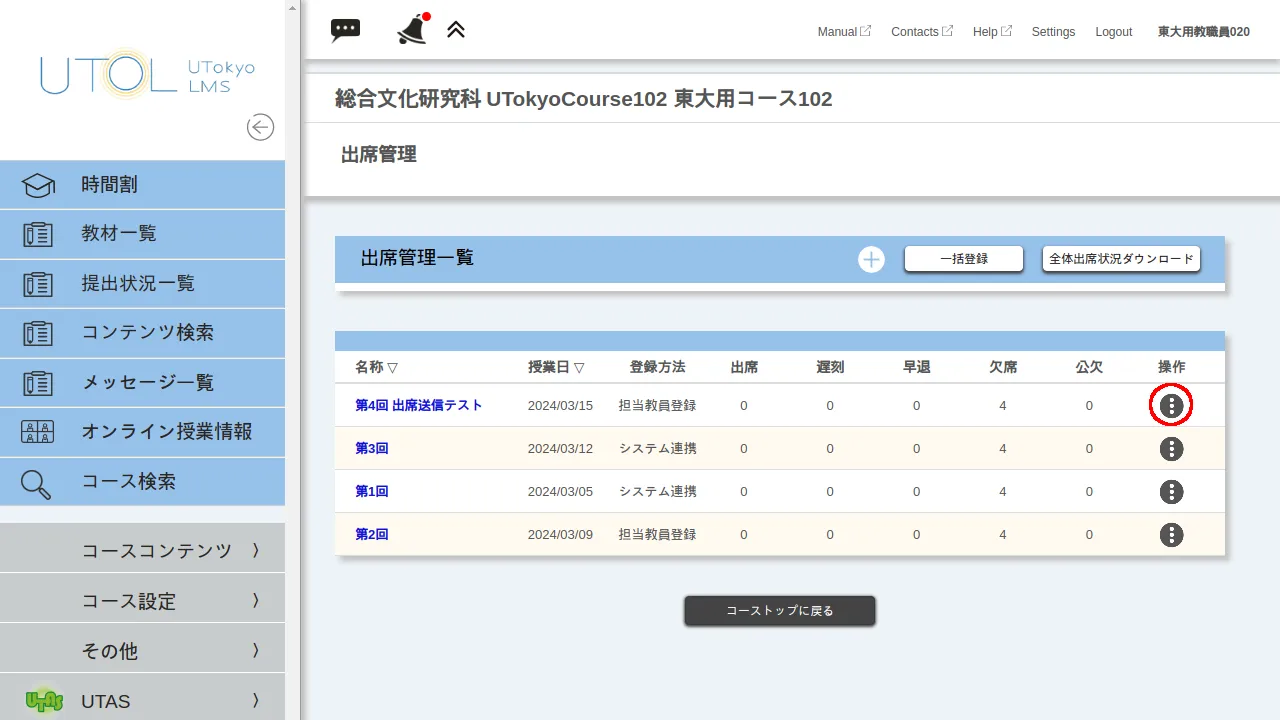Logout from the top menu

coord(1113,31)
